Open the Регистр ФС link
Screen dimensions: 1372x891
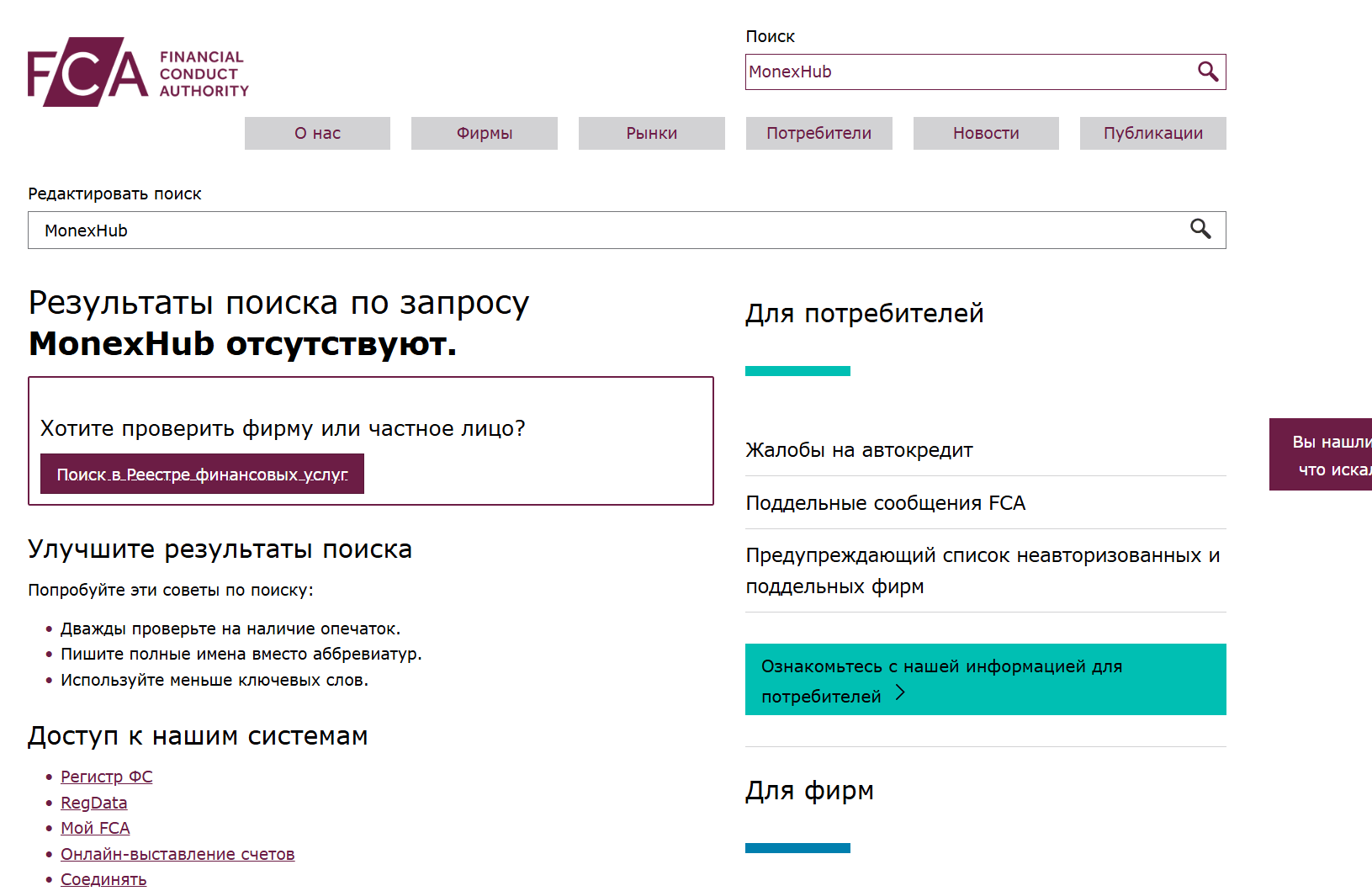(106, 776)
